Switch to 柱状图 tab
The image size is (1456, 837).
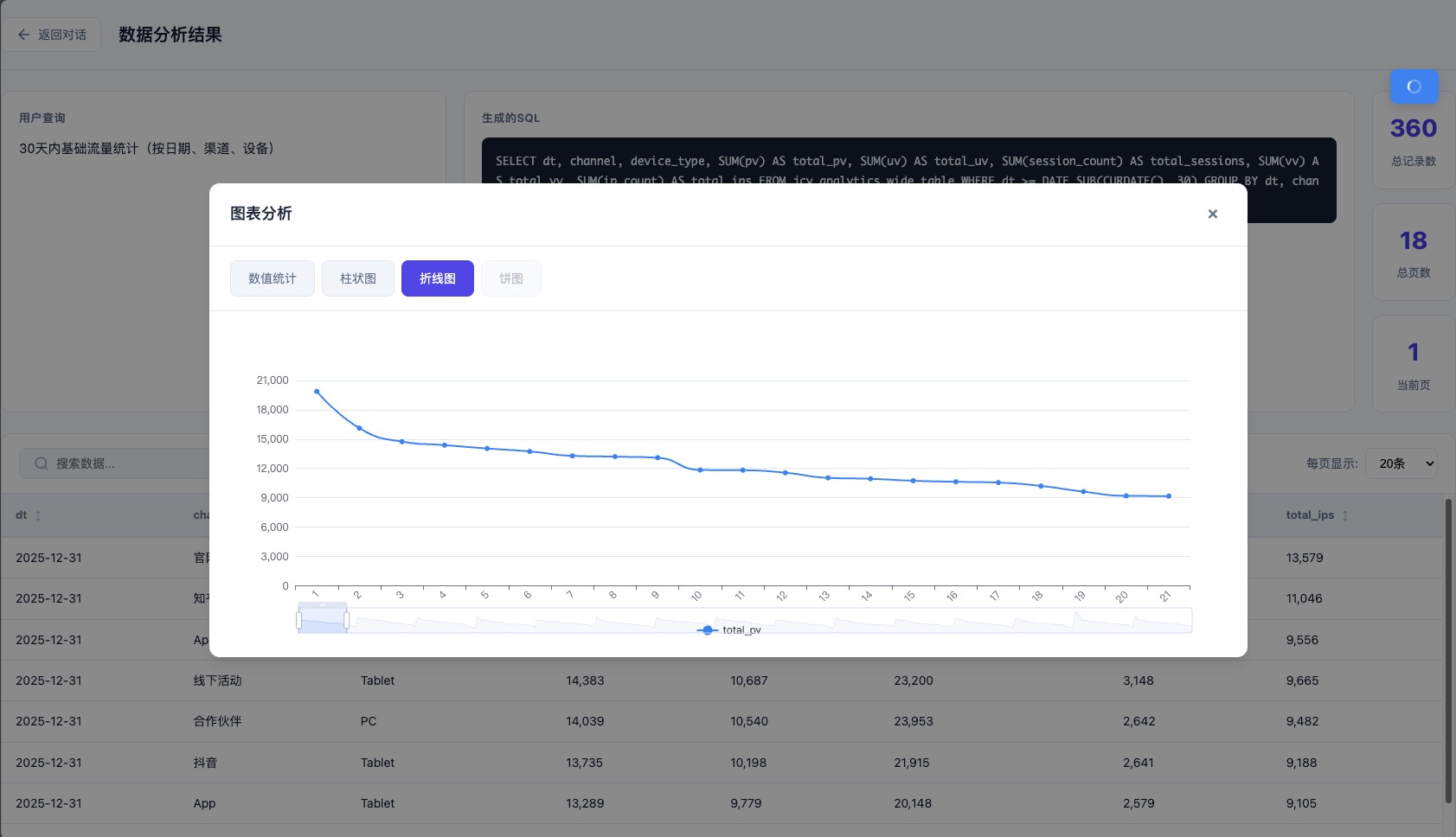pyautogui.click(x=358, y=278)
